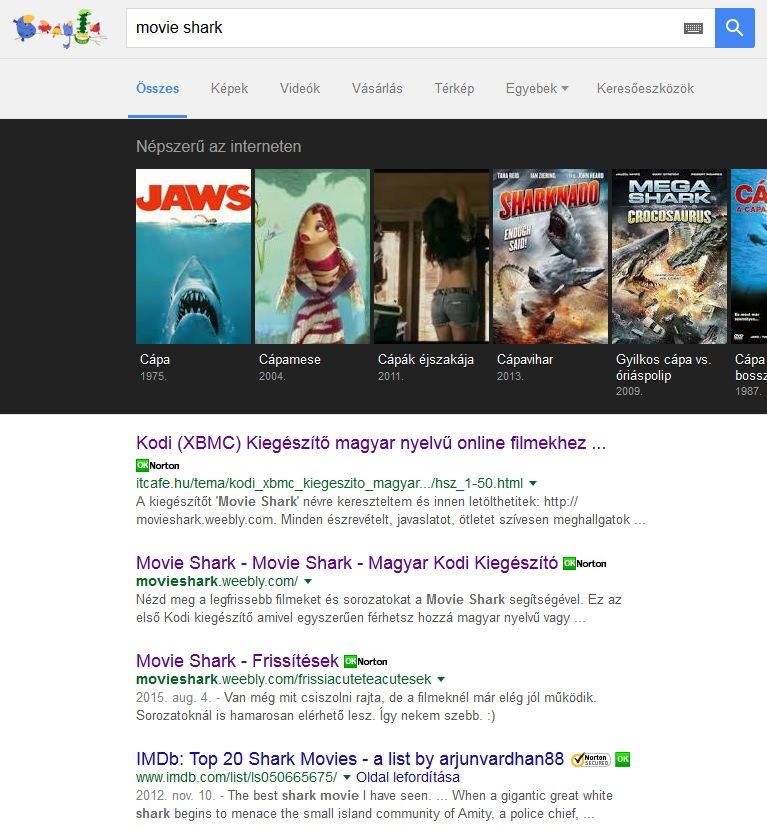Image resolution: width=767 pixels, height=837 pixels.
Task: Click Norton Secured badge beside IMDb result
Action: point(591,759)
